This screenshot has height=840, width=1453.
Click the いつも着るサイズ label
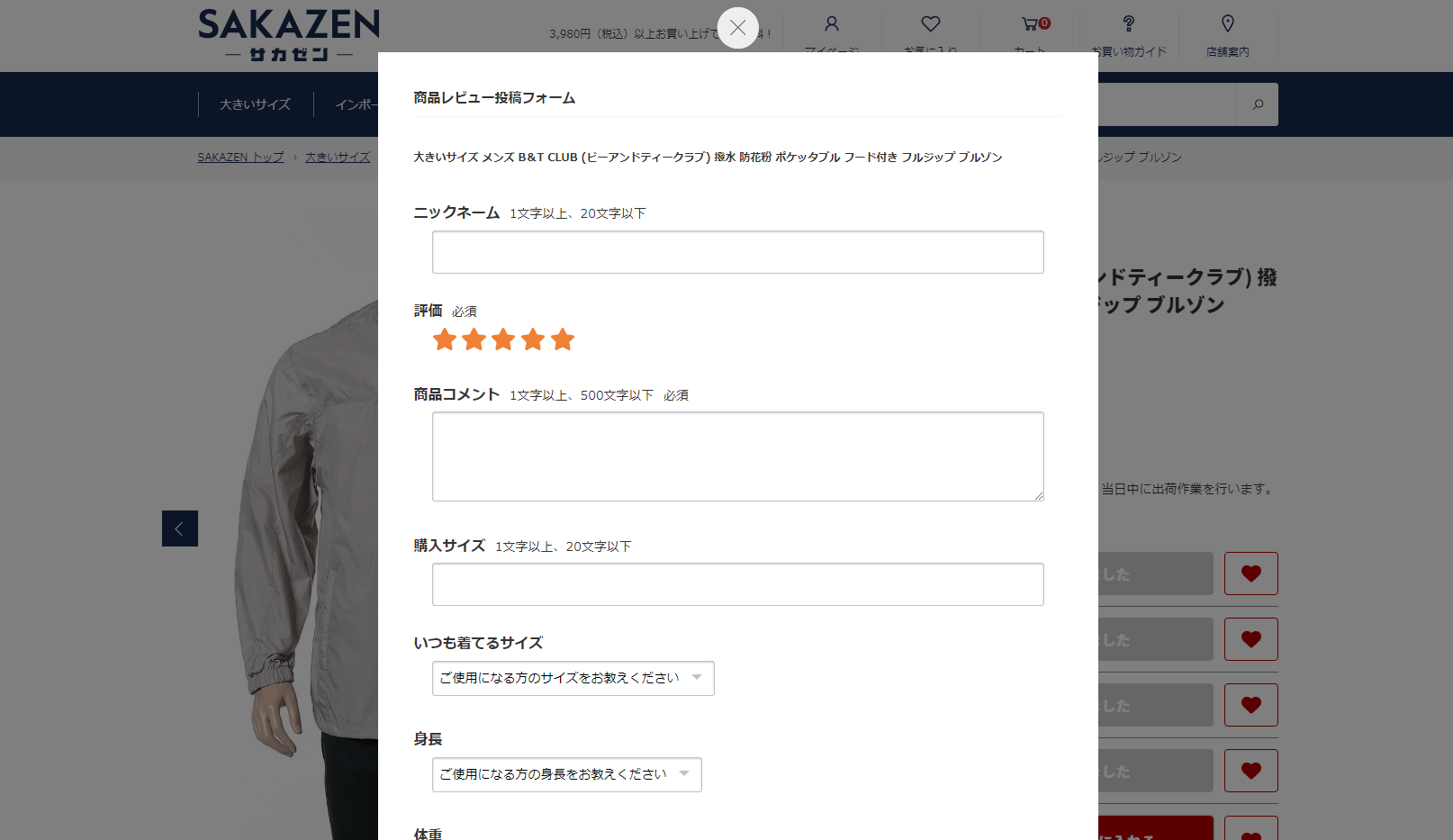coord(478,643)
